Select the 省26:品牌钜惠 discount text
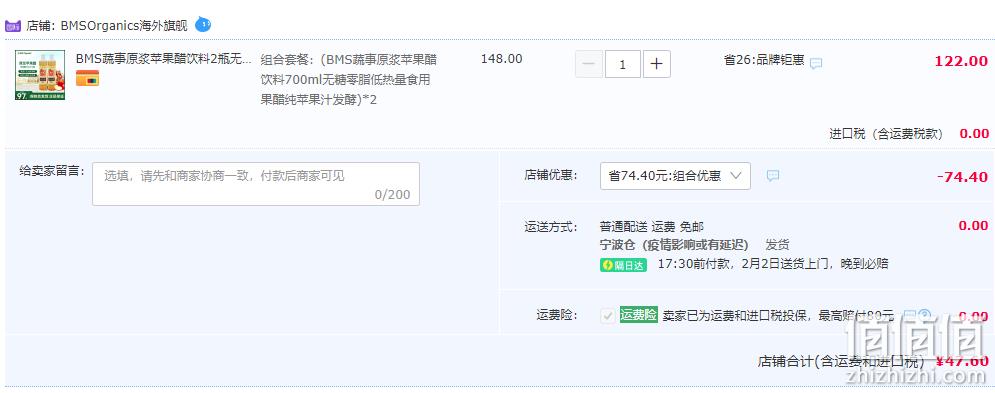995x393 pixels. point(764,60)
